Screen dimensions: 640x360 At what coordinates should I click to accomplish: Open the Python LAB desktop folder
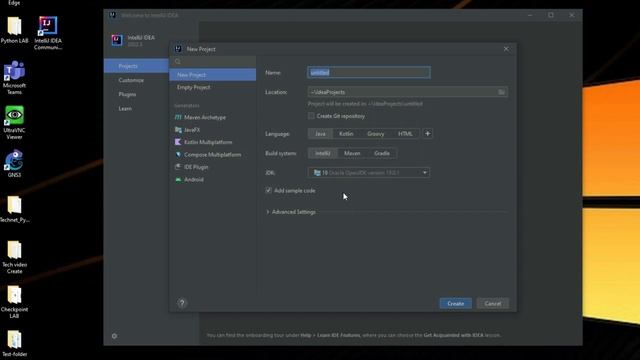click(14, 30)
